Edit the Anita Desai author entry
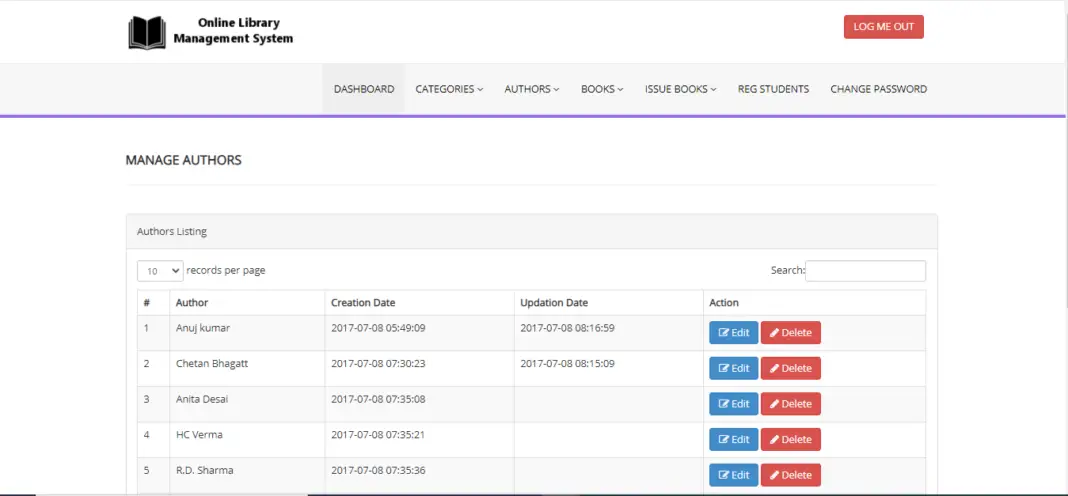The width and height of the screenshot is (1068, 496). point(733,404)
